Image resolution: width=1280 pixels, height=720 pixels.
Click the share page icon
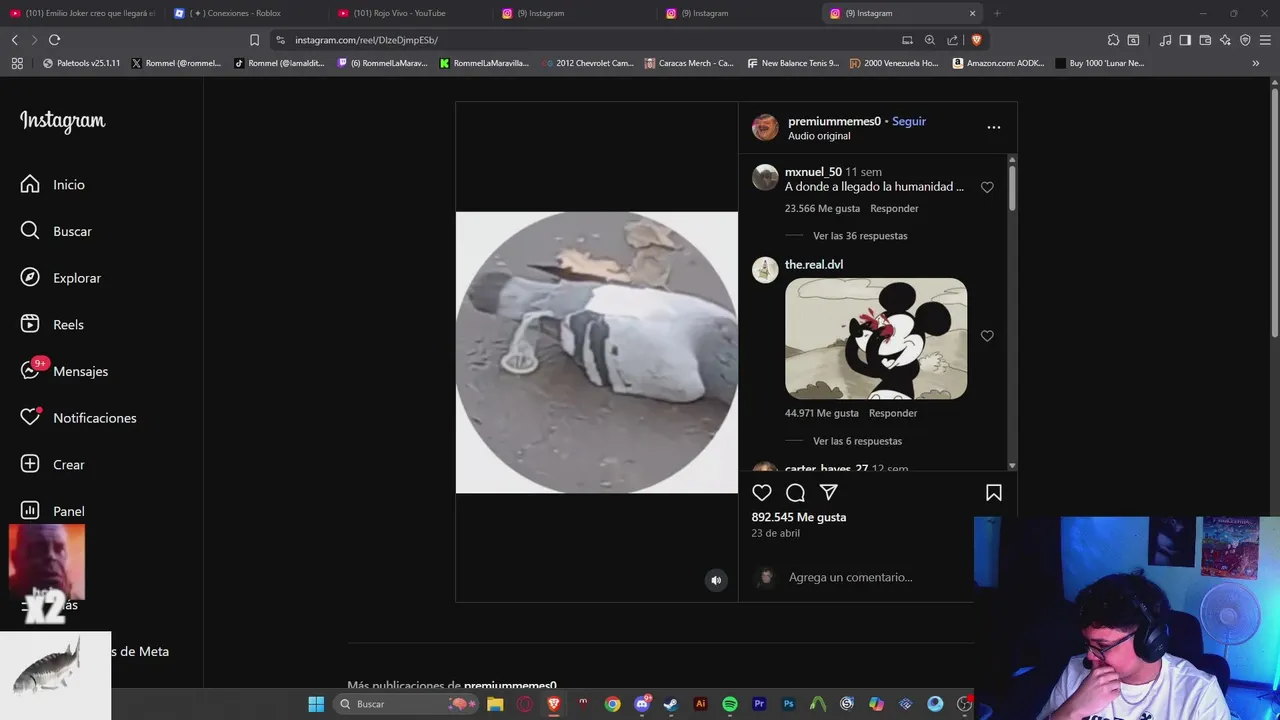click(952, 40)
